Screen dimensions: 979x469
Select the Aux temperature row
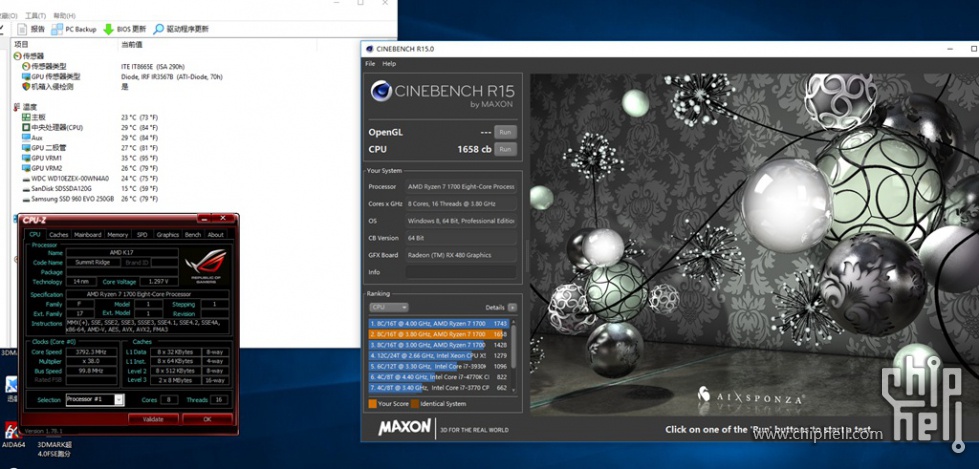32,137
